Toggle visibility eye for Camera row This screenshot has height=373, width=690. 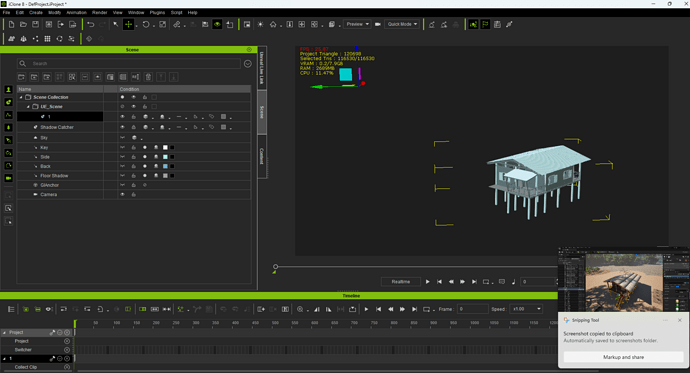point(122,194)
